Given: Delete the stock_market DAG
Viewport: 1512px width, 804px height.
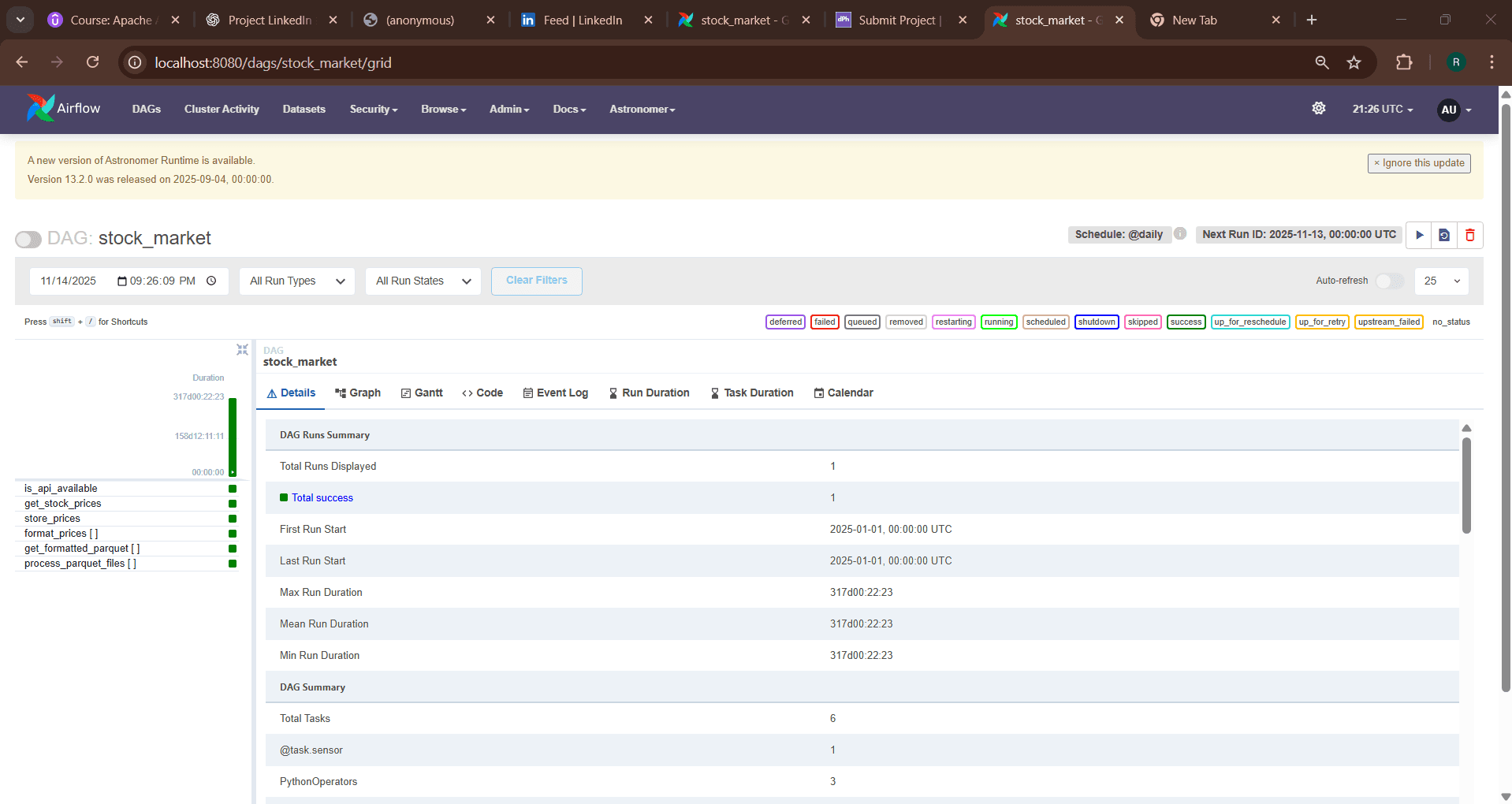Looking at the screenshot, I should (x=1469, y=235).
